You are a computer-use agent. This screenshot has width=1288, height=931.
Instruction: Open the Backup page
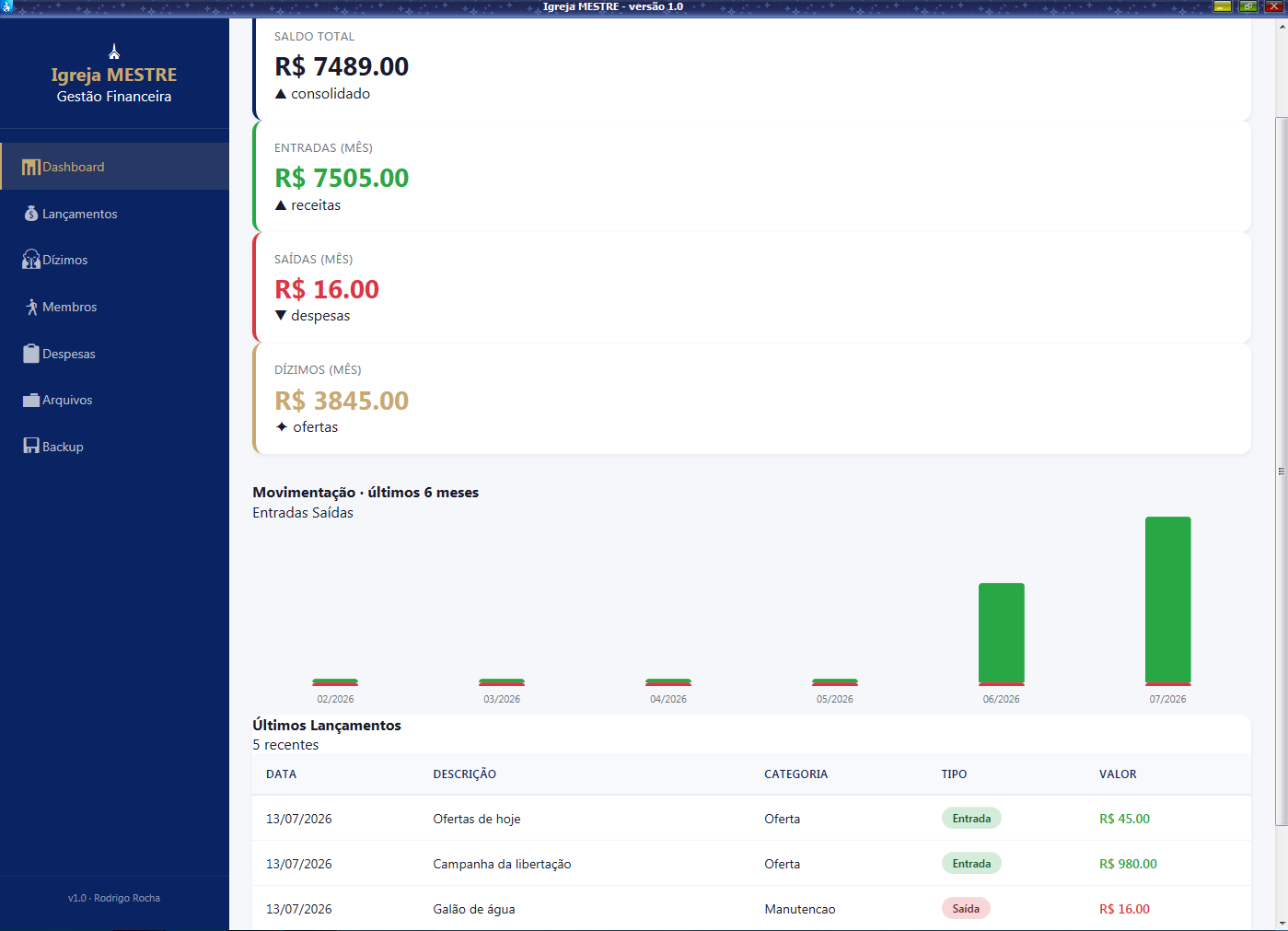coord(114,447)
